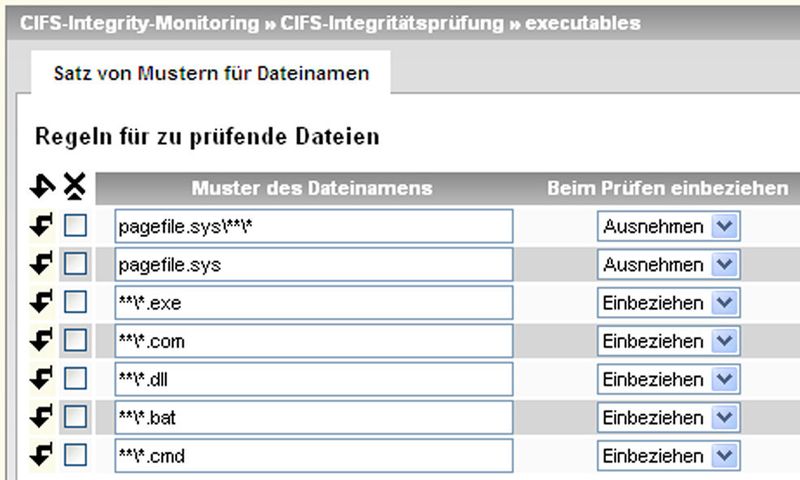Screen dimensions: 800x480
Task: Open the CIFS-Integrity-Monitoring breadcrumb link
Action: [x=140, y=23]
